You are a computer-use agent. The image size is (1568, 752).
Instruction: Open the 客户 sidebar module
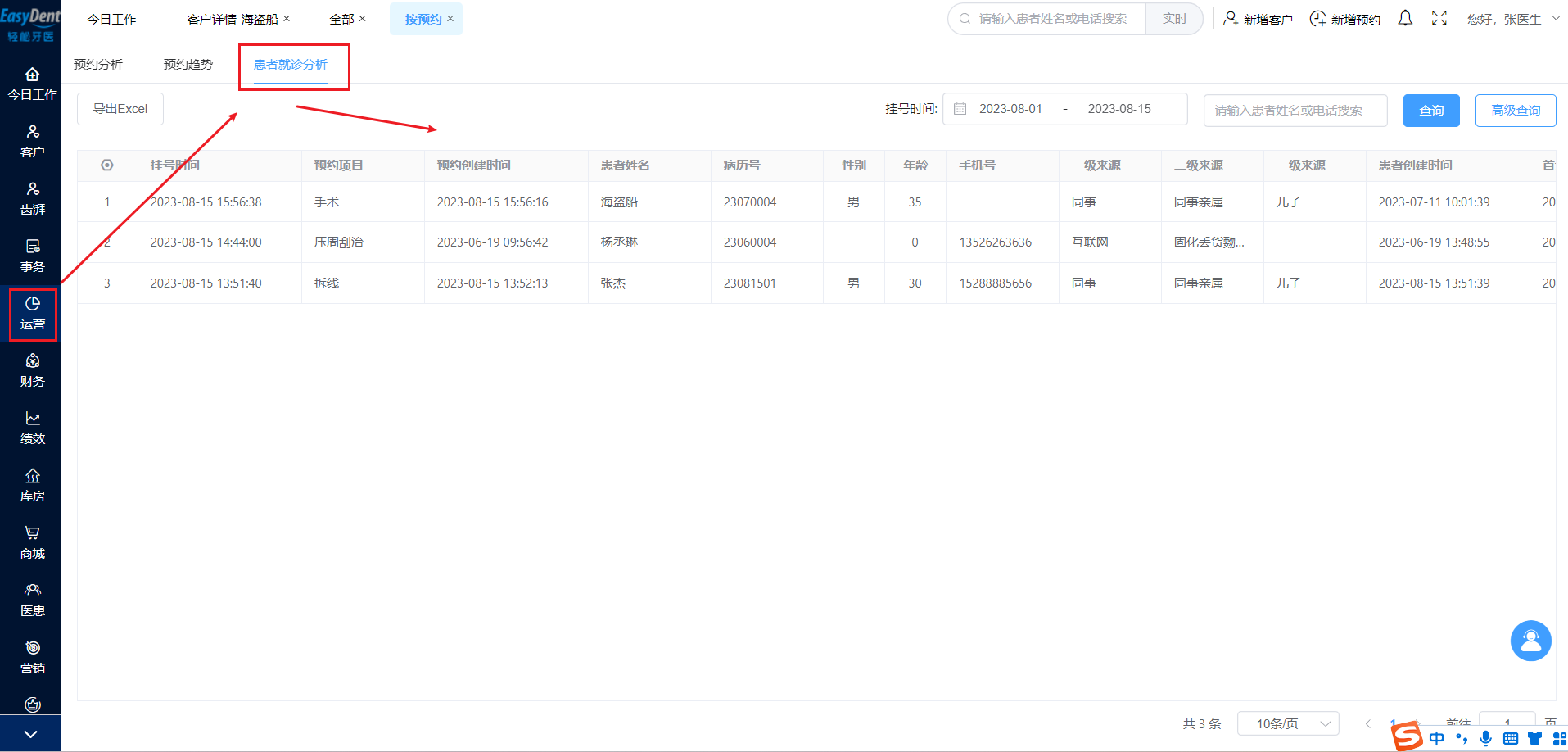click(32, 143)
